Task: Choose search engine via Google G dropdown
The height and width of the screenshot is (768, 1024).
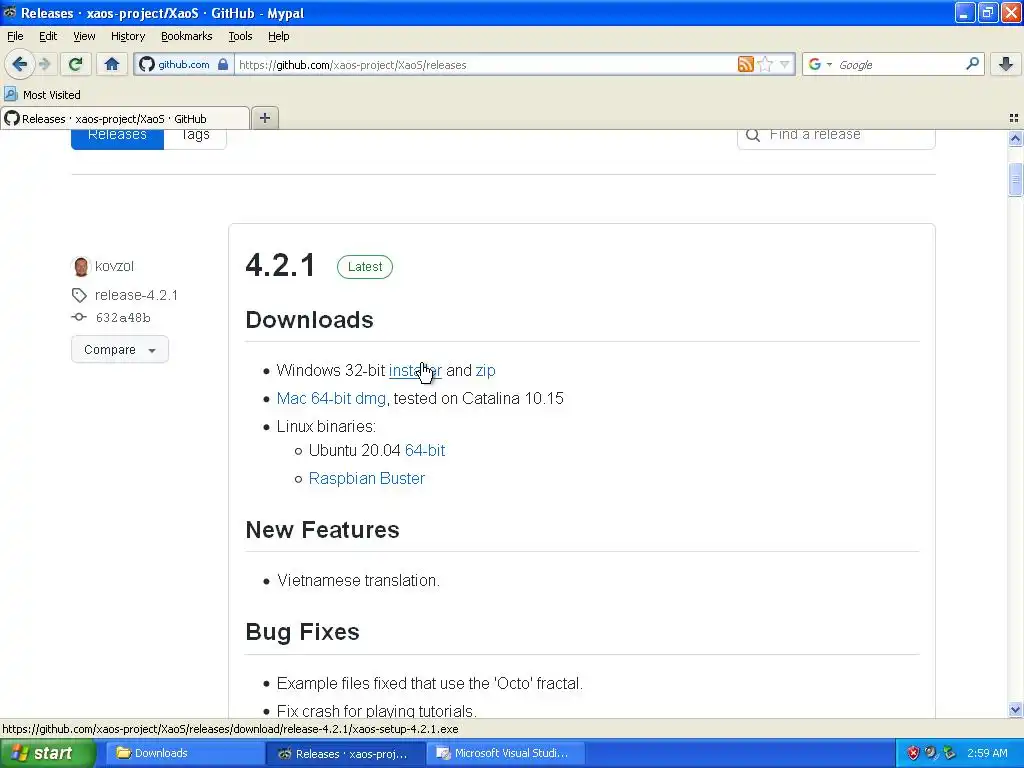Action: click(x=820, y=65)
